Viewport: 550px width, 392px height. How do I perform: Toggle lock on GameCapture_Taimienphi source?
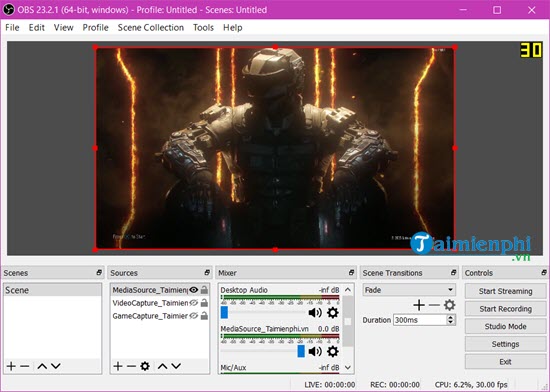click(204, 316)
